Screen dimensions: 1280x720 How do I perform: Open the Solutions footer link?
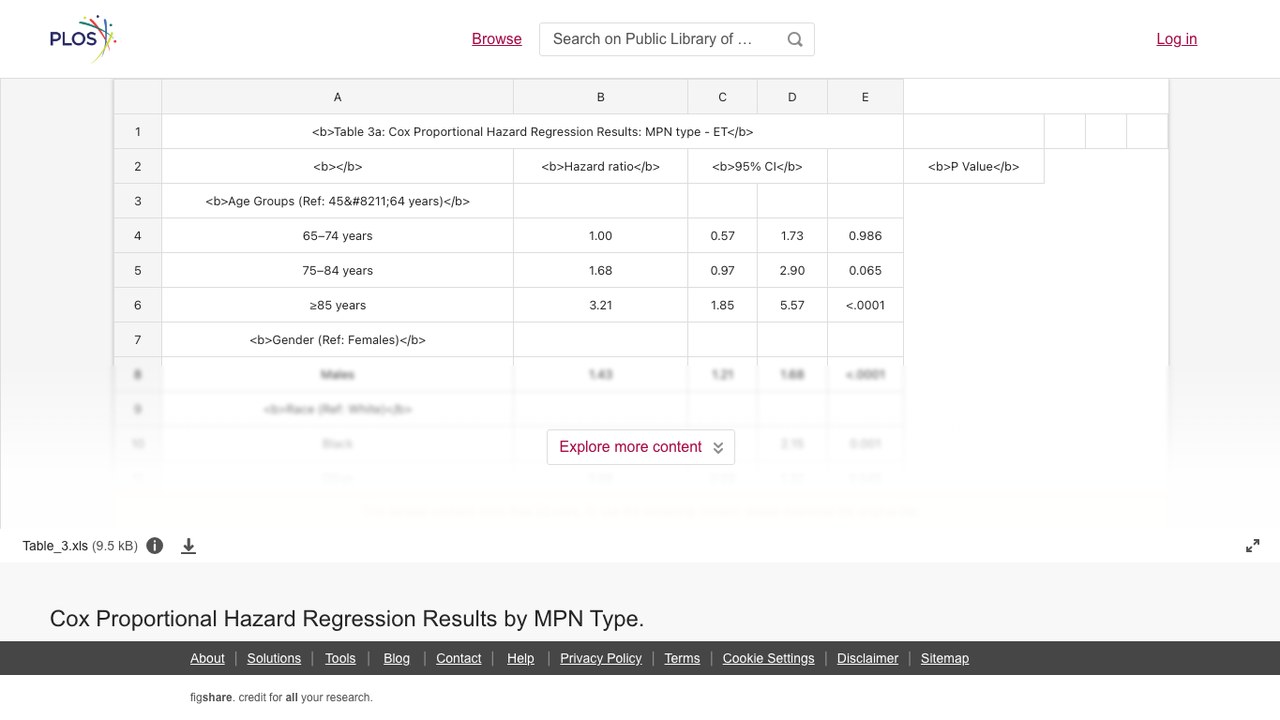point(274,658)
